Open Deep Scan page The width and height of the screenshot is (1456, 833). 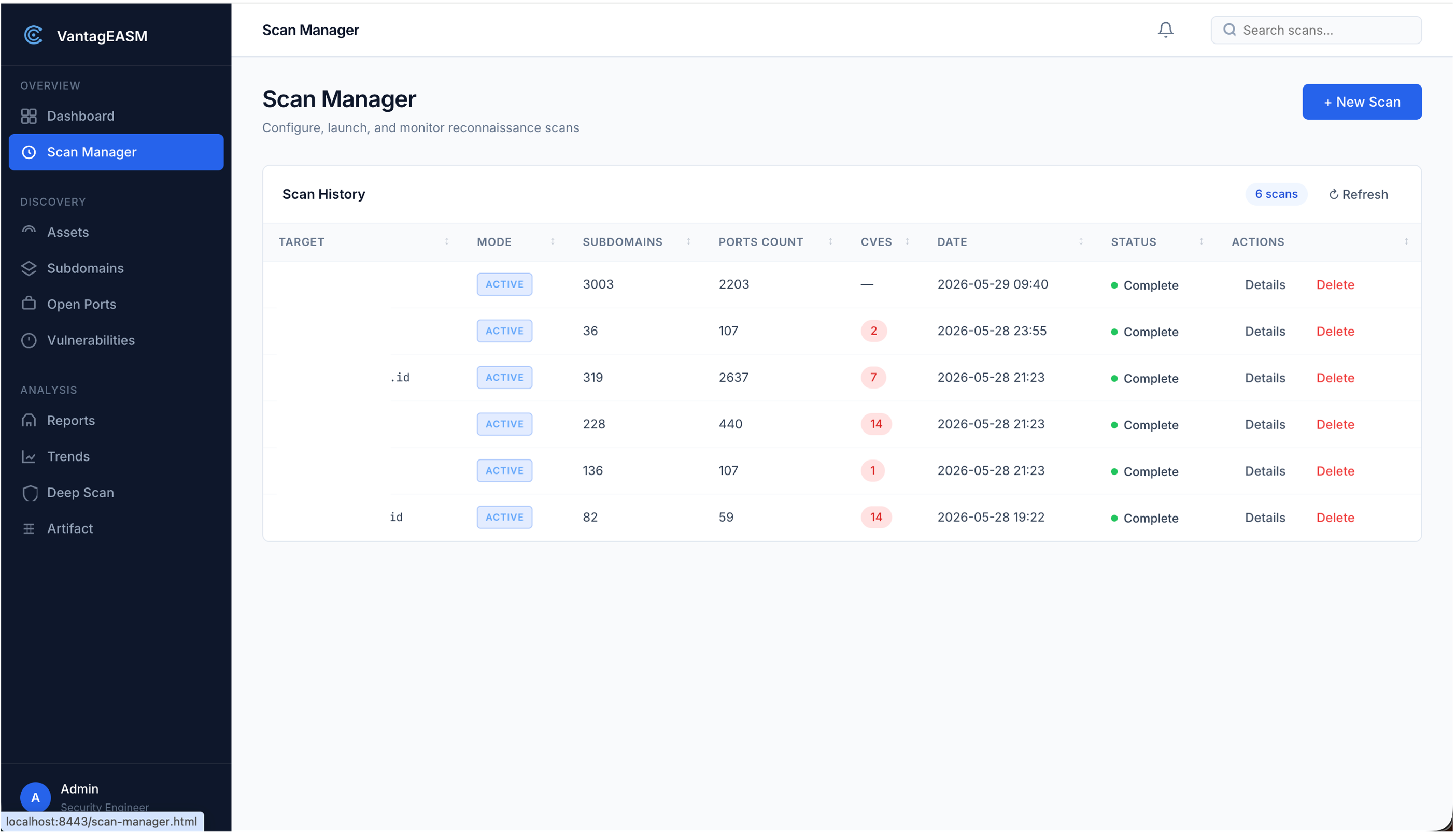(116, 493)
